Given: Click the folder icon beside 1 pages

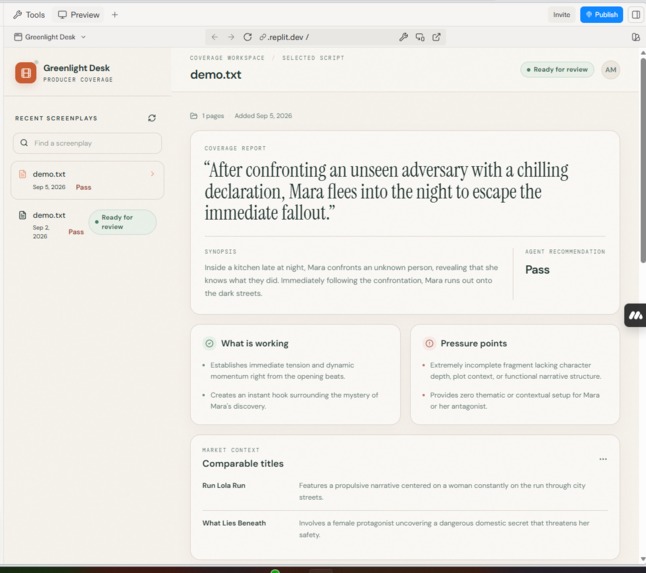Looking at the screenshot, I should (x=194, y=116).
